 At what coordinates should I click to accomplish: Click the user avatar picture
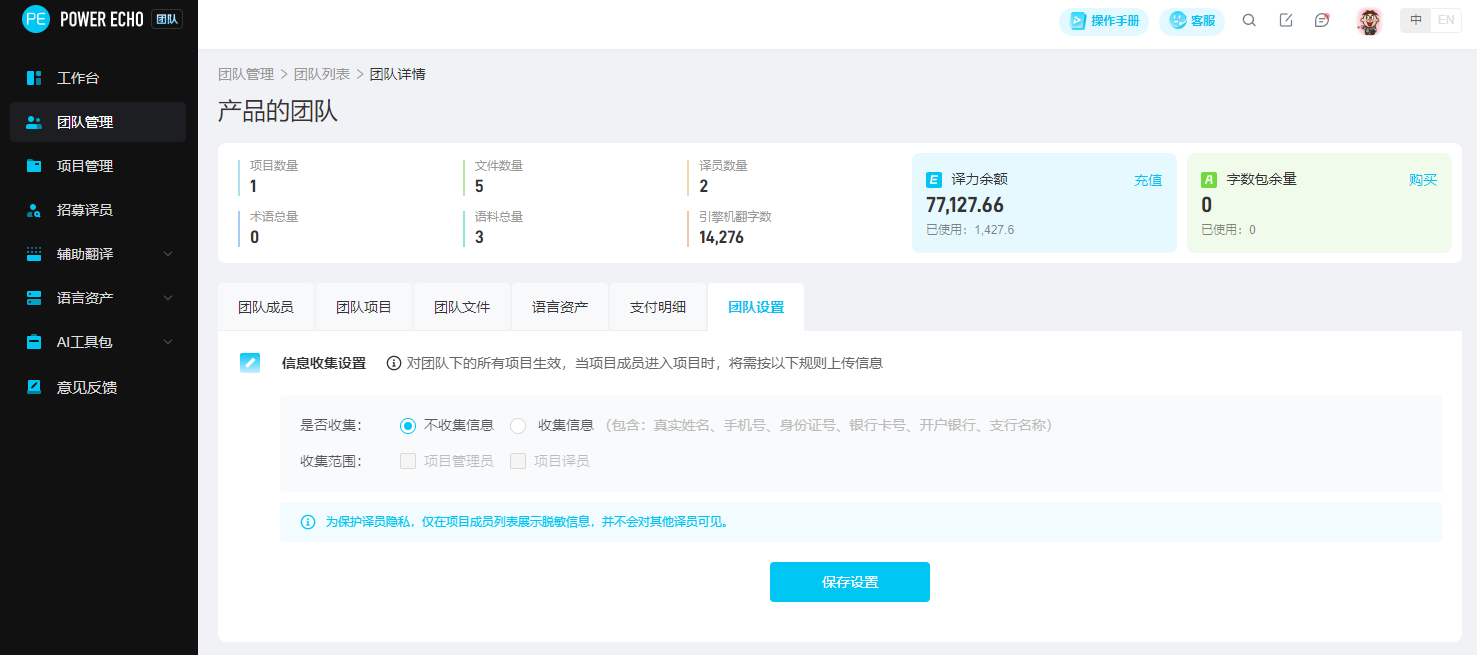tap(1369, 21)
